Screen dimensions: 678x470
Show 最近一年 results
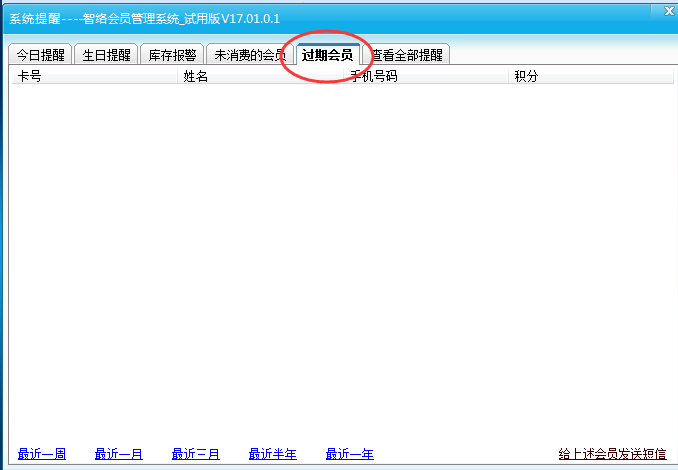(350, 454)
